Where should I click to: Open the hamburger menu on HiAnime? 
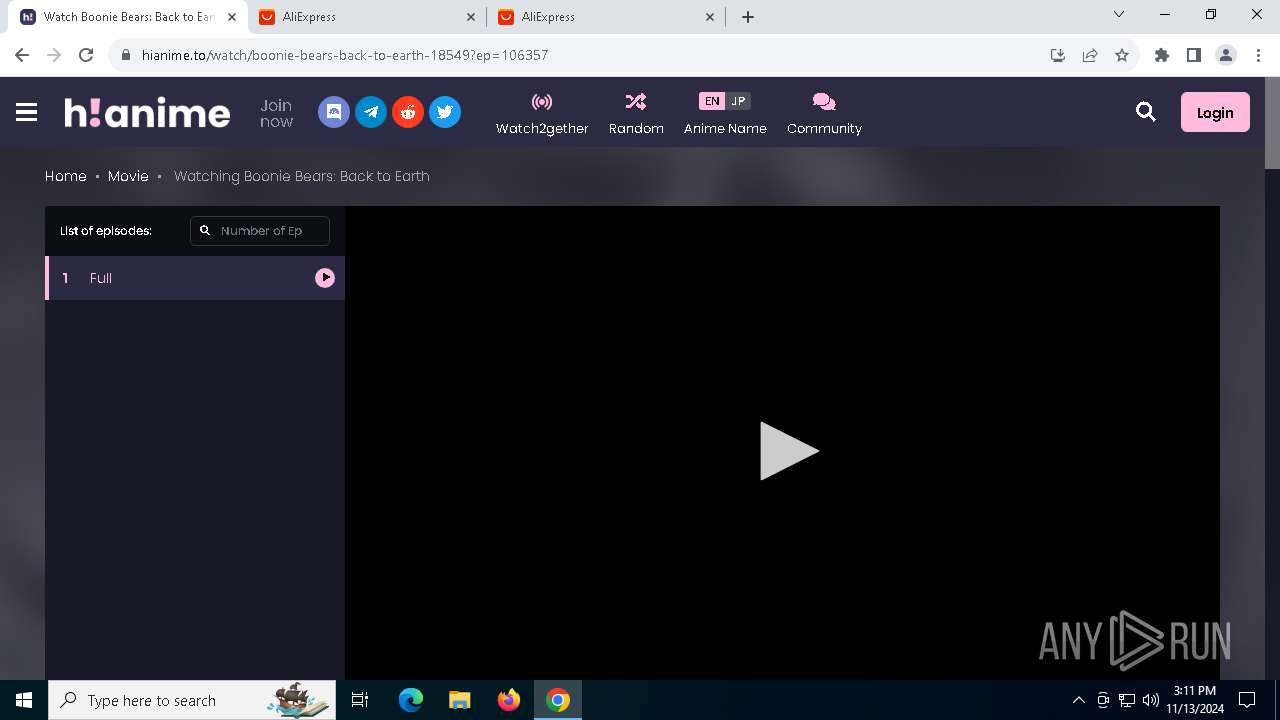coord(27,112)
